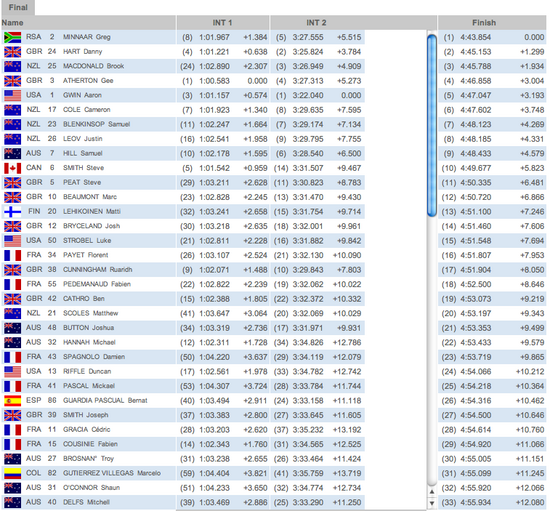Click the New Zealand flag beside MACDONALD Brook
Viewport: 550px width, 511px height.
pos(12,66)
